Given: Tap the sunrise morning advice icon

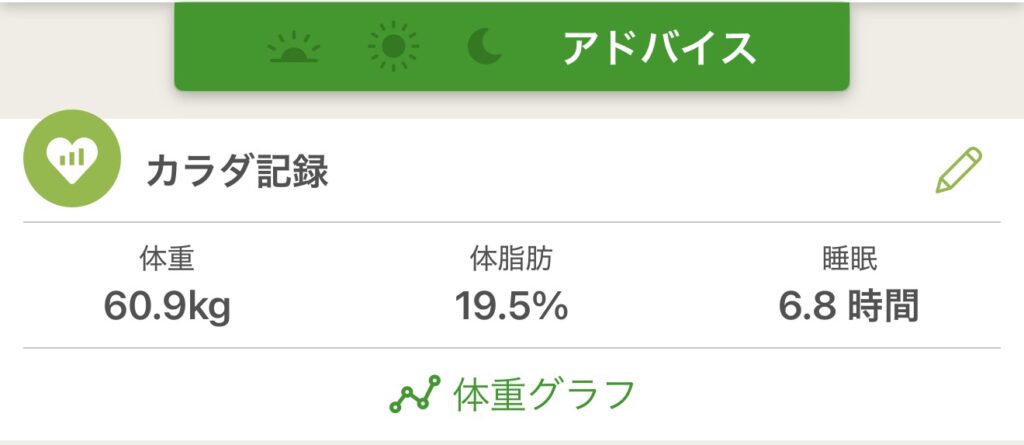Looking at the screenshot, I should (x=295, y=47).
